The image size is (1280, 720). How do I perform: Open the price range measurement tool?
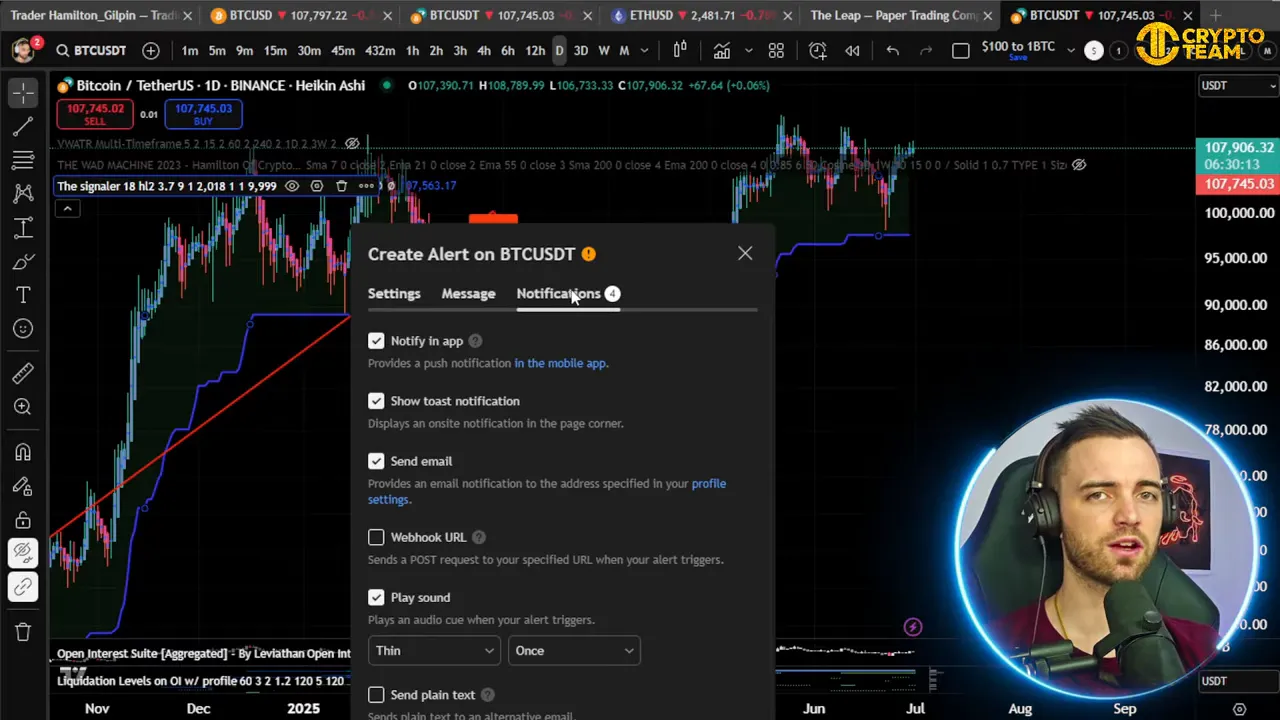tap(23, 228)
